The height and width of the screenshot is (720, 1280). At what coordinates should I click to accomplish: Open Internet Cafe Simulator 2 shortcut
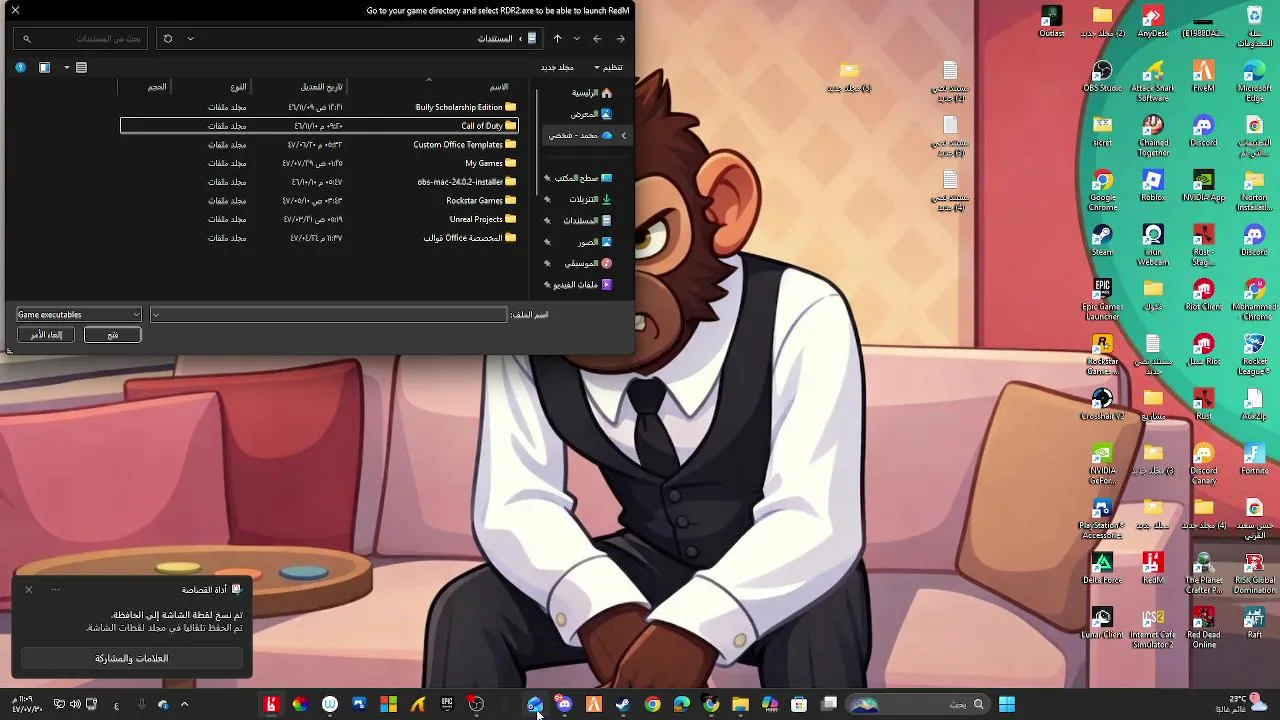pos(1153,627)
